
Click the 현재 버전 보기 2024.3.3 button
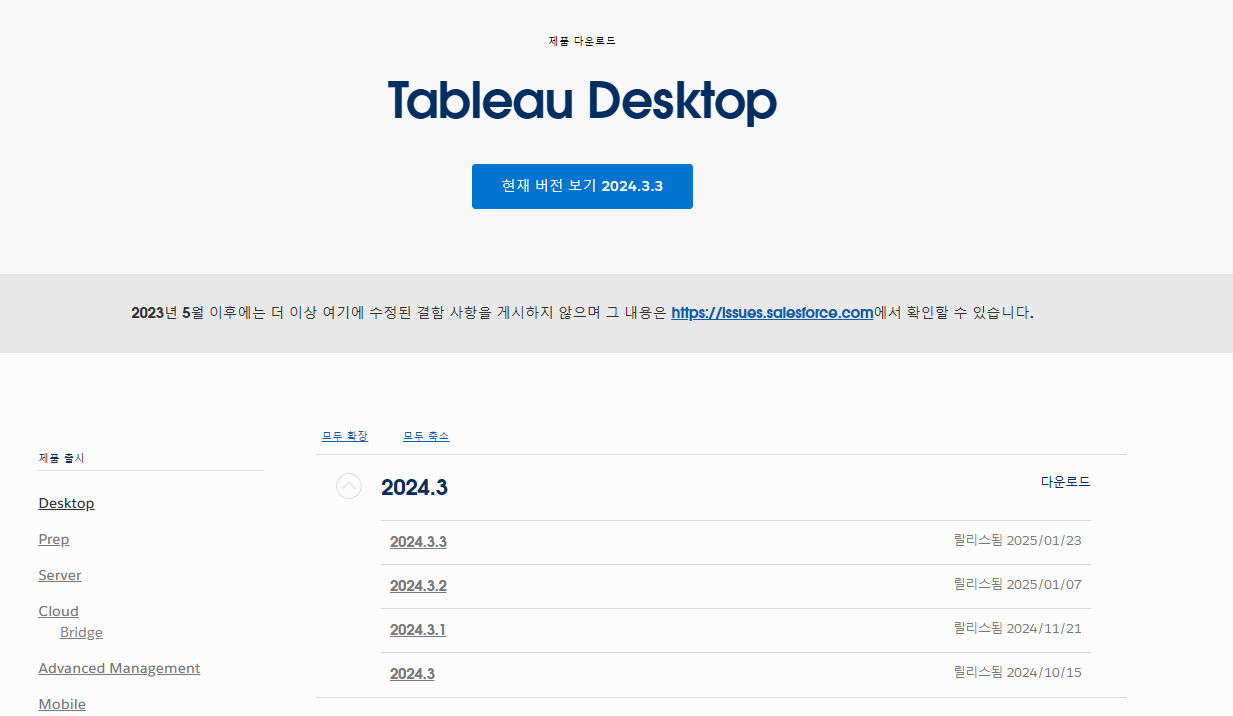(x=582, y=186)
